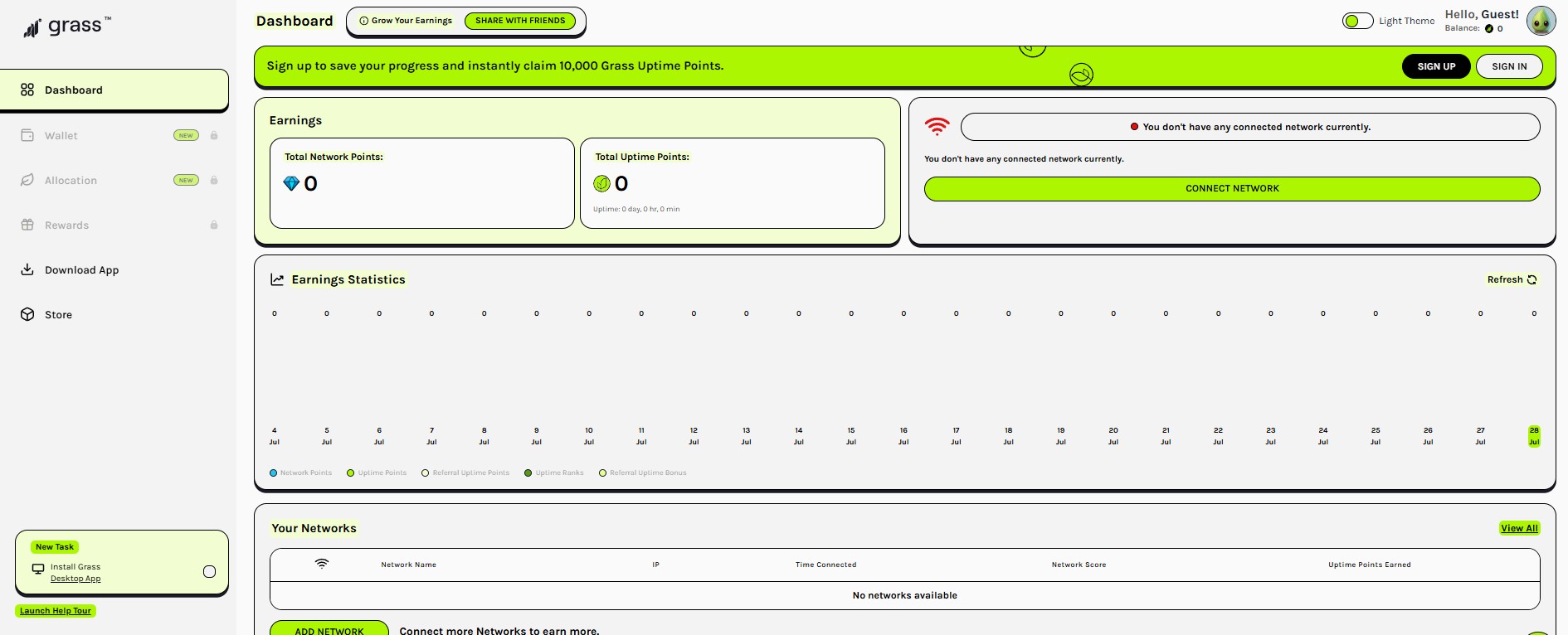Select the 4 Jul date marker
This screenshot has height=635, width=1568.
275,436
